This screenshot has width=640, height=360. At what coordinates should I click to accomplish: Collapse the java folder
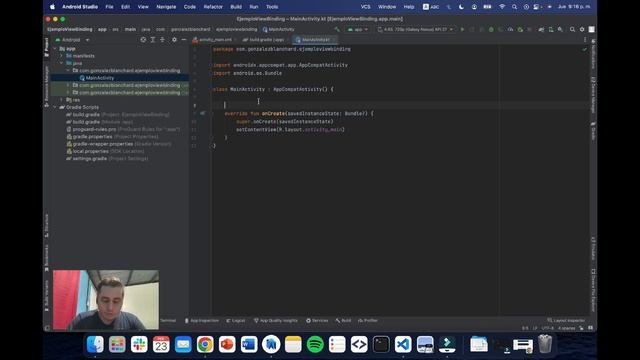62,63
